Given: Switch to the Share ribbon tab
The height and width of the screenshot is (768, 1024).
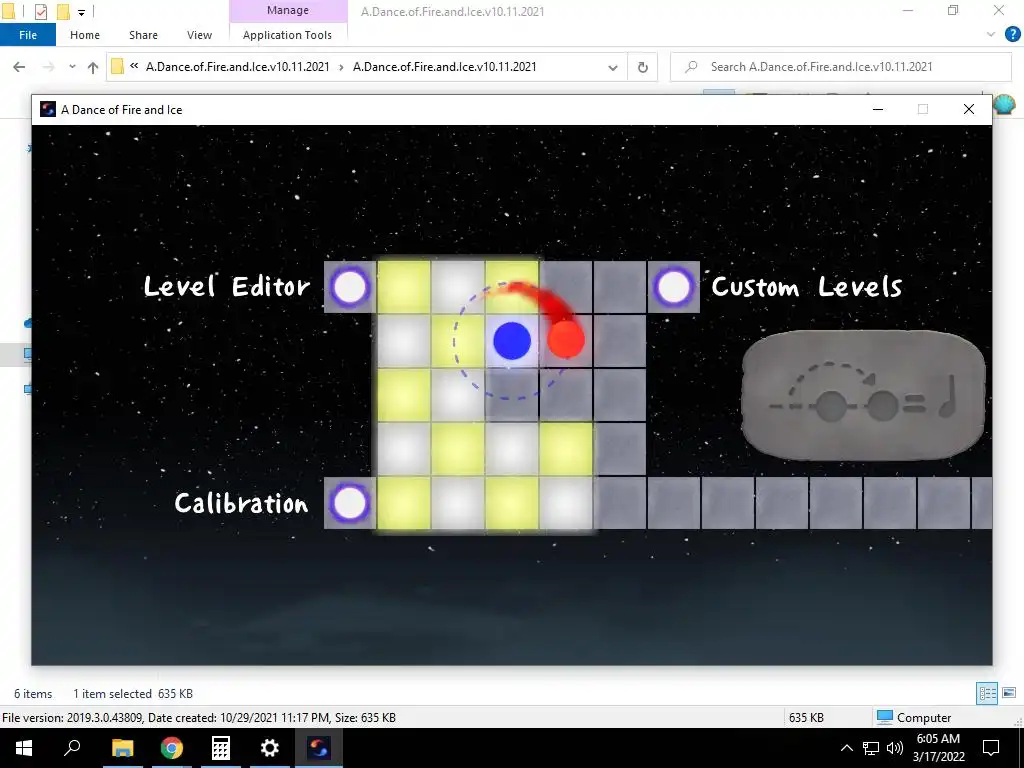Looking at the screenshot, I should (x=143, y=35).
